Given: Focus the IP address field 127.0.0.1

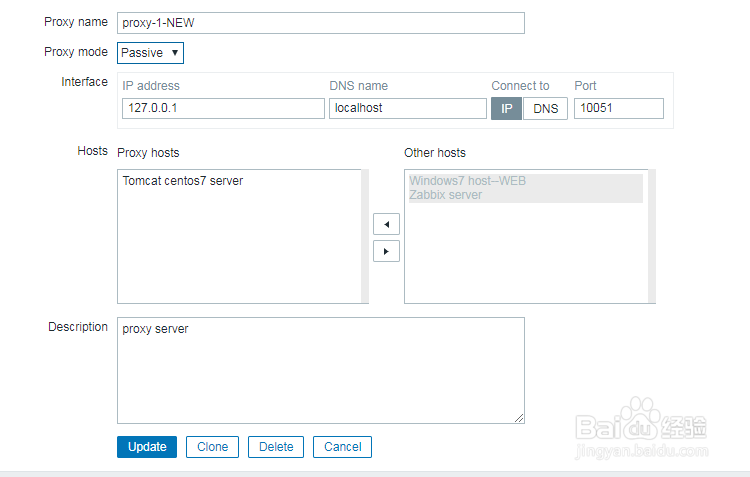Looking at the screenshot, I should (223, 109).
